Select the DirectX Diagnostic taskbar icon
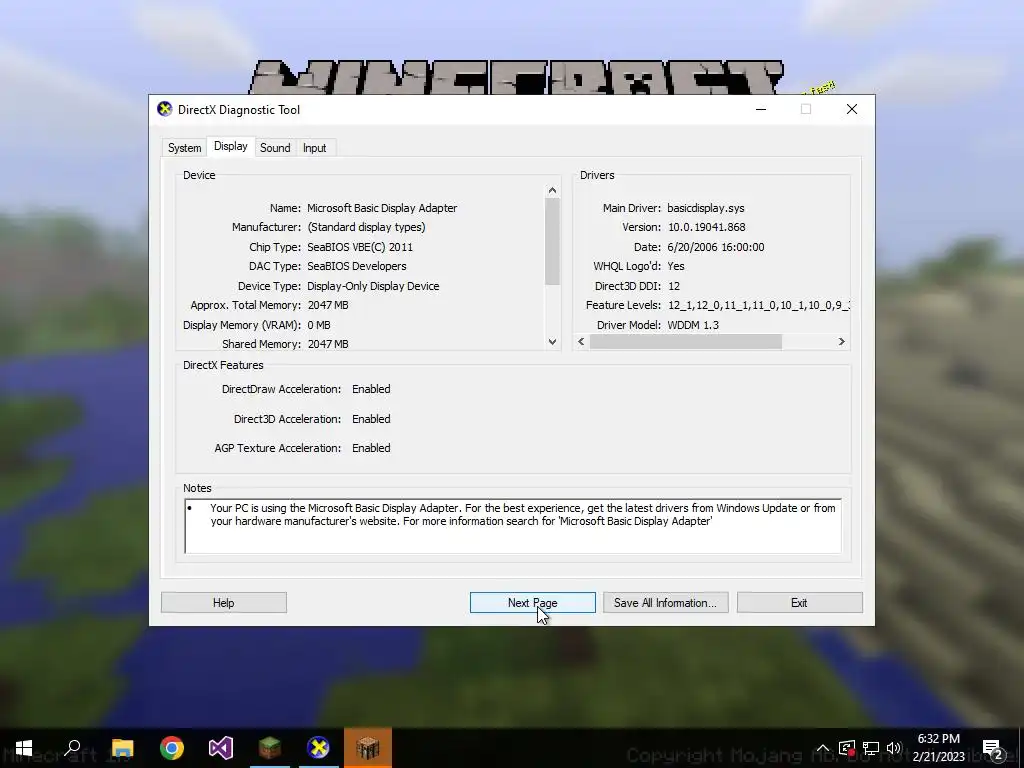 click(x=319, y=748)
